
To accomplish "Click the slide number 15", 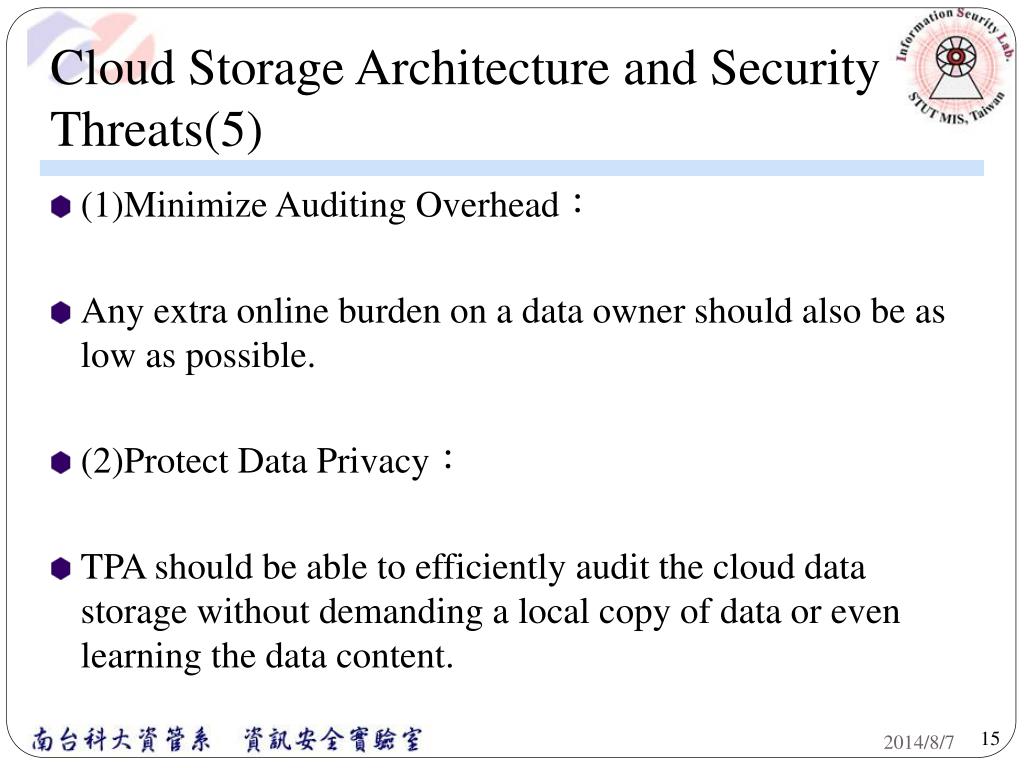I will [990, 739].
